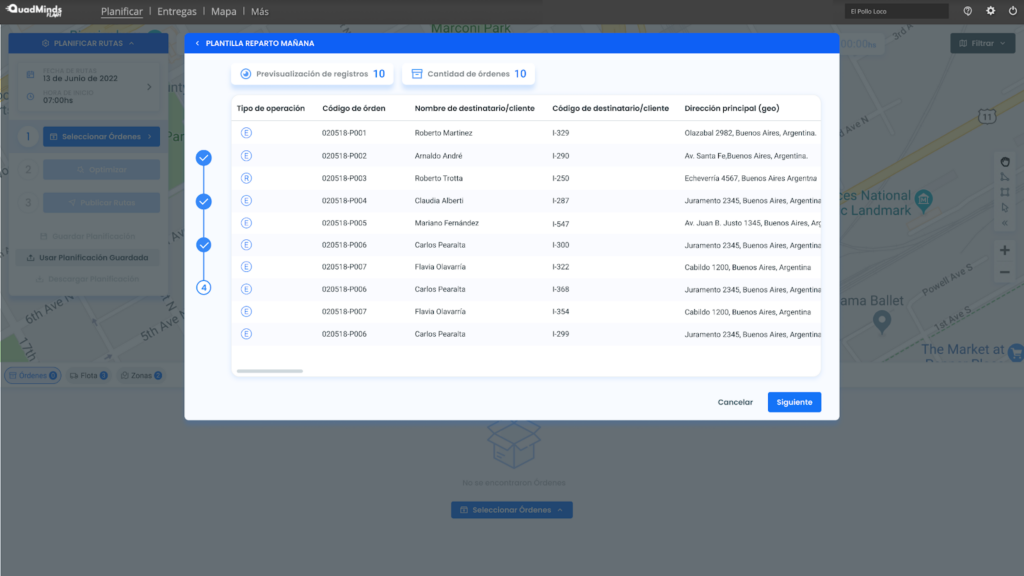Click the Siguiente button
Screen dimensions: 1024x576
pyautogui.click(x=794, y=402)
